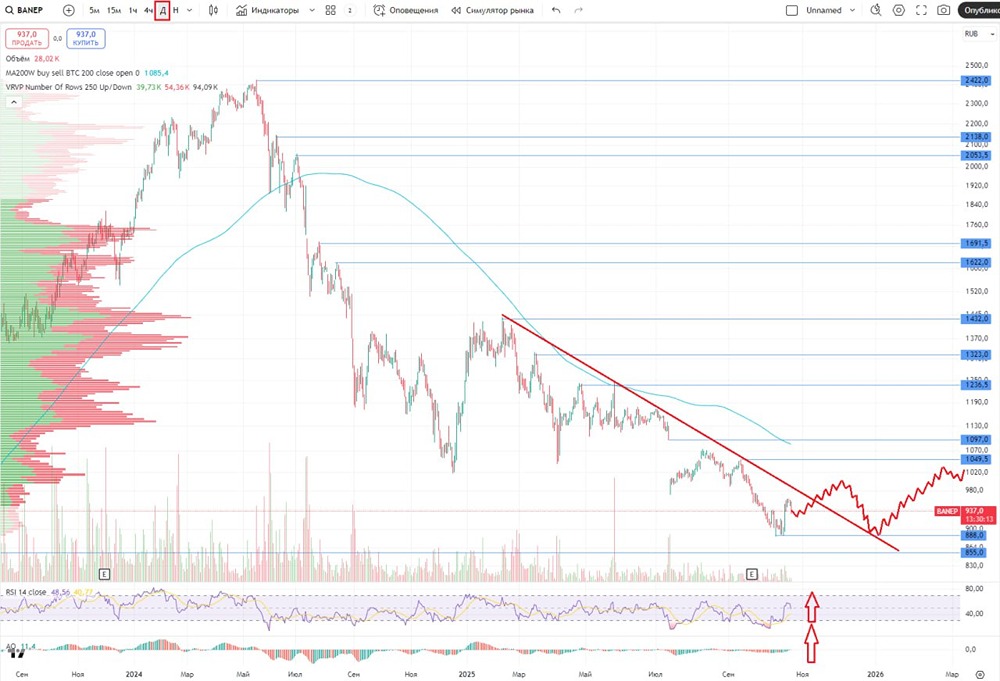Click the alarm clock alert icon
This screenshot has height=681, width=1000.
pos(379,10)
